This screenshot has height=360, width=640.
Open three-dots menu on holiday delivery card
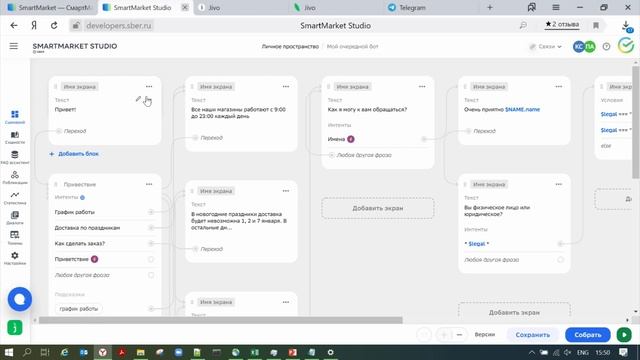286,191
